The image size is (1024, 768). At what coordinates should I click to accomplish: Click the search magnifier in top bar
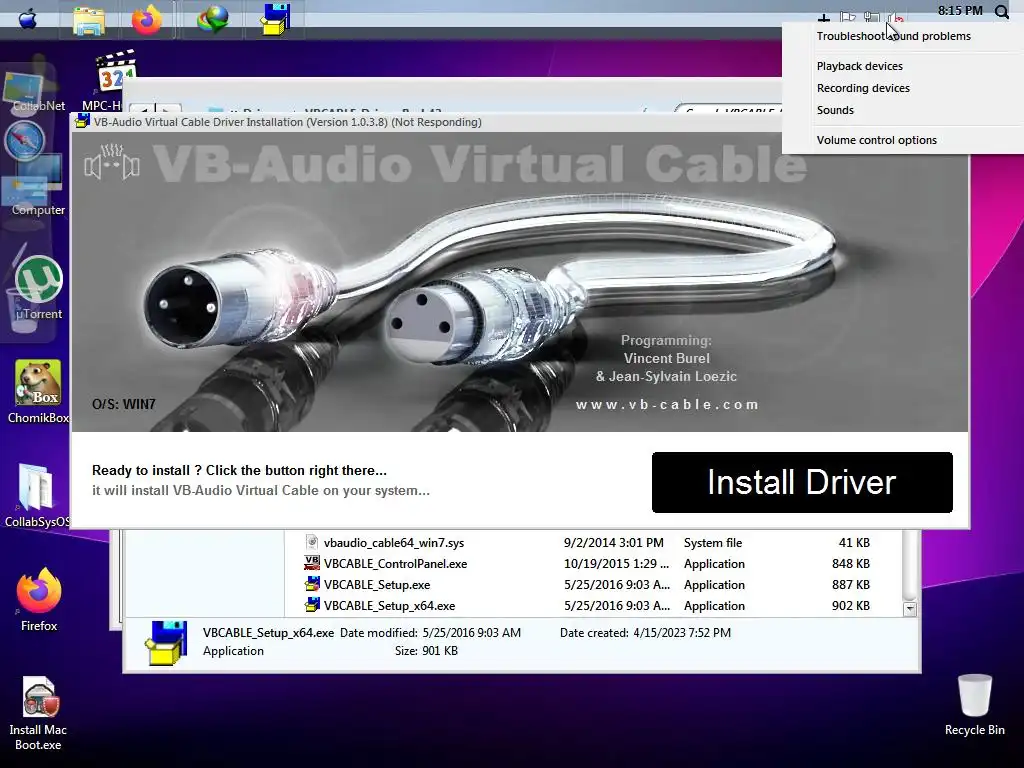pyautogui.click(x=1002, y=12)
